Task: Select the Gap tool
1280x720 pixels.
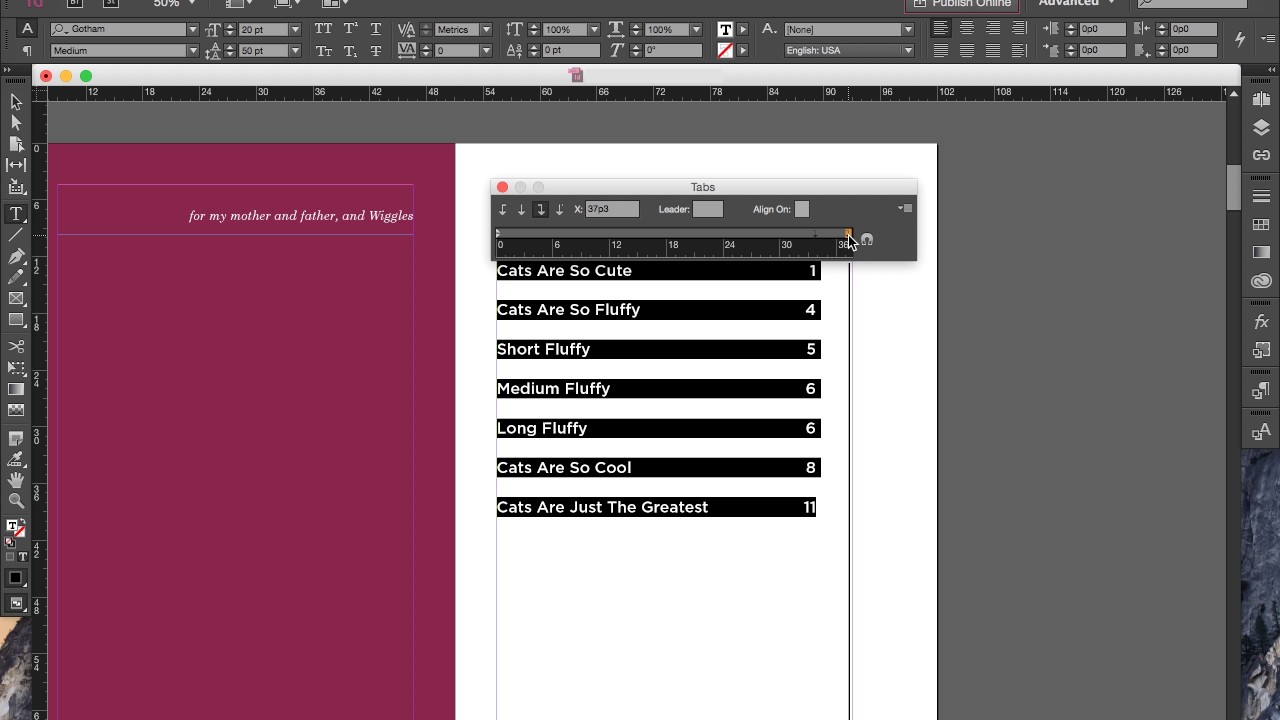Action: click(16, 165)
